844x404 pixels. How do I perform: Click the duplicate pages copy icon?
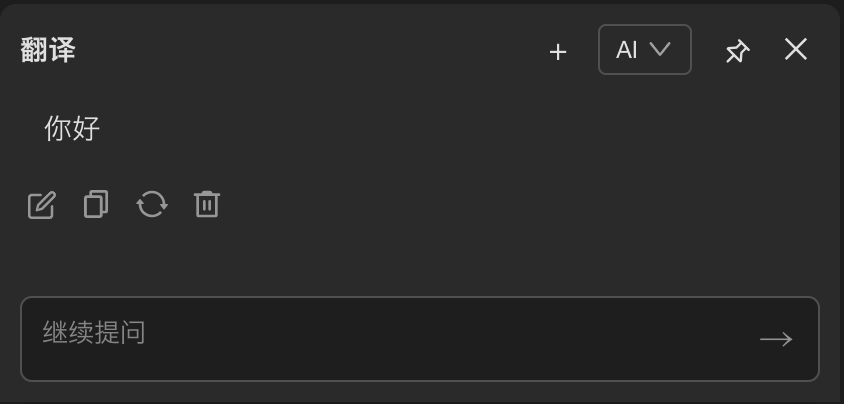96,204
